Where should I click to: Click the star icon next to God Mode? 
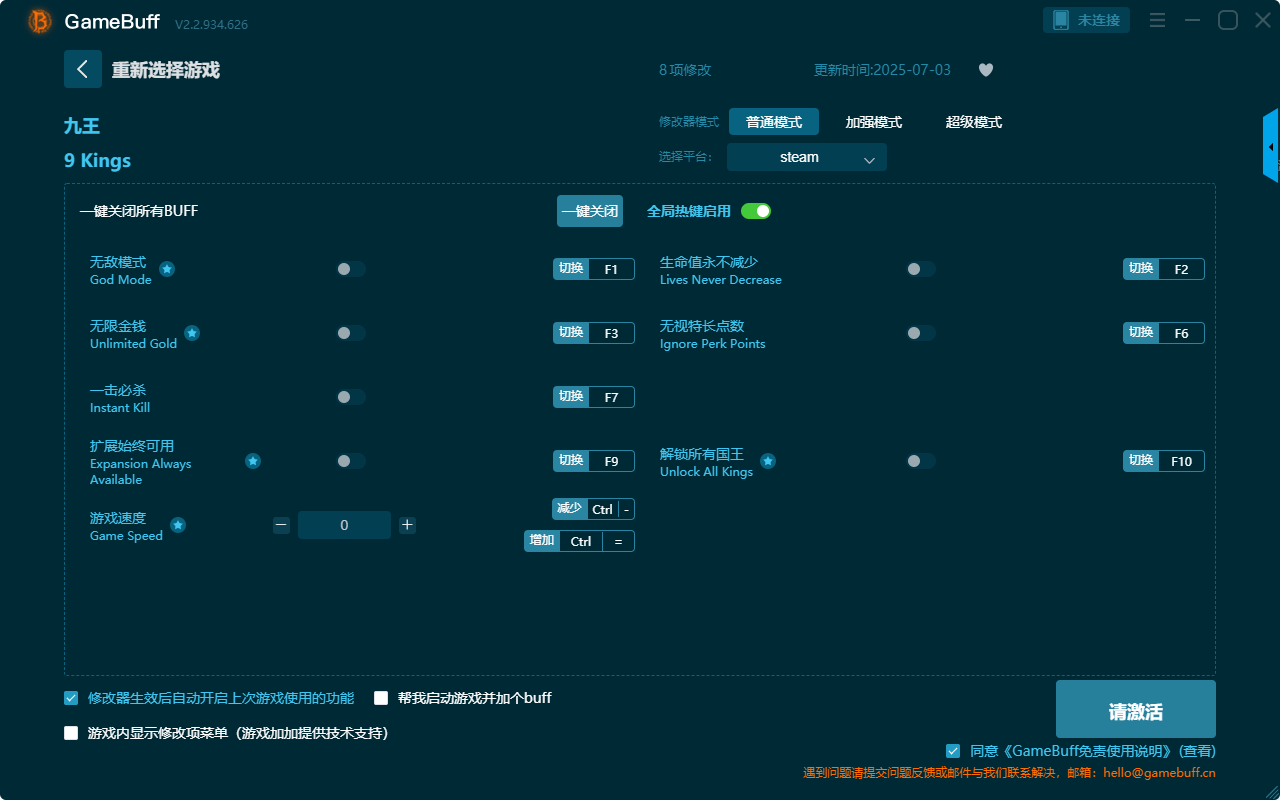click(x=166, y=269)
